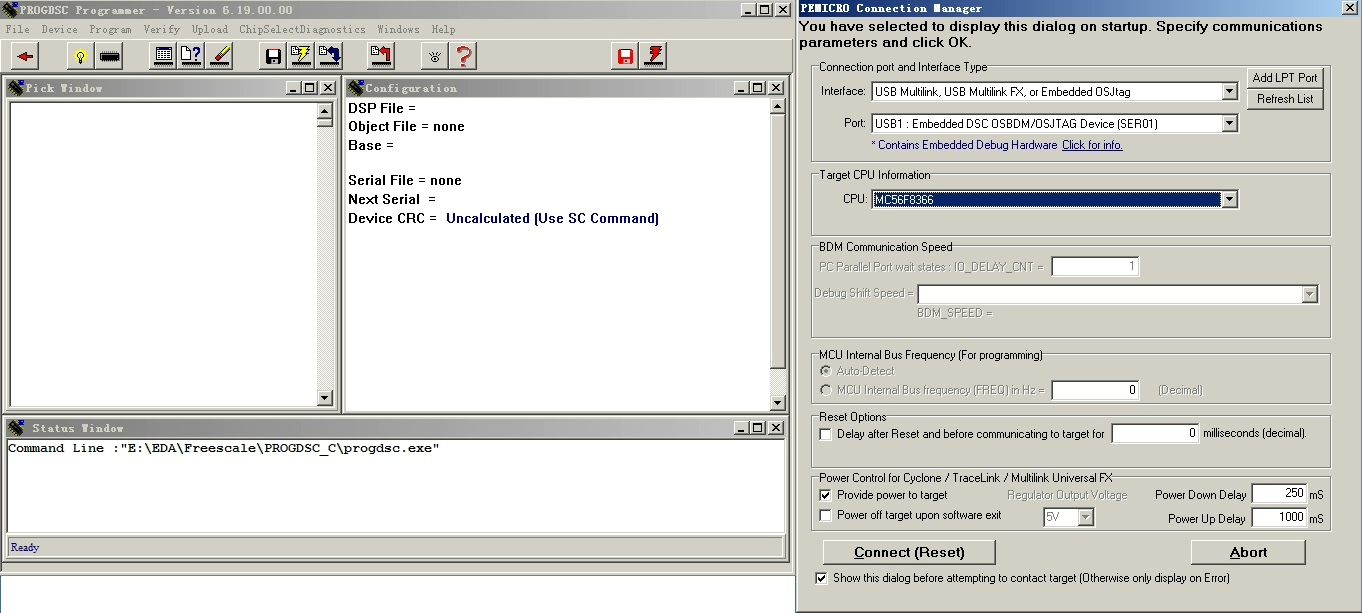Click the red back arrow toolbar icon
1362x613 pixels.
(25, 56)
